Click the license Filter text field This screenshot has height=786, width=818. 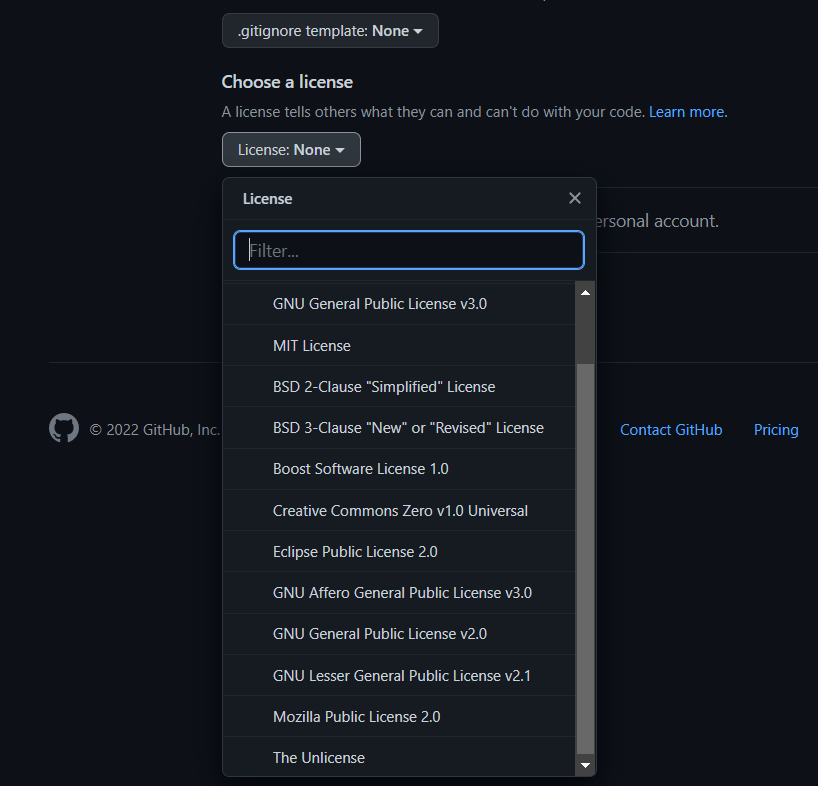pos(408,250)
